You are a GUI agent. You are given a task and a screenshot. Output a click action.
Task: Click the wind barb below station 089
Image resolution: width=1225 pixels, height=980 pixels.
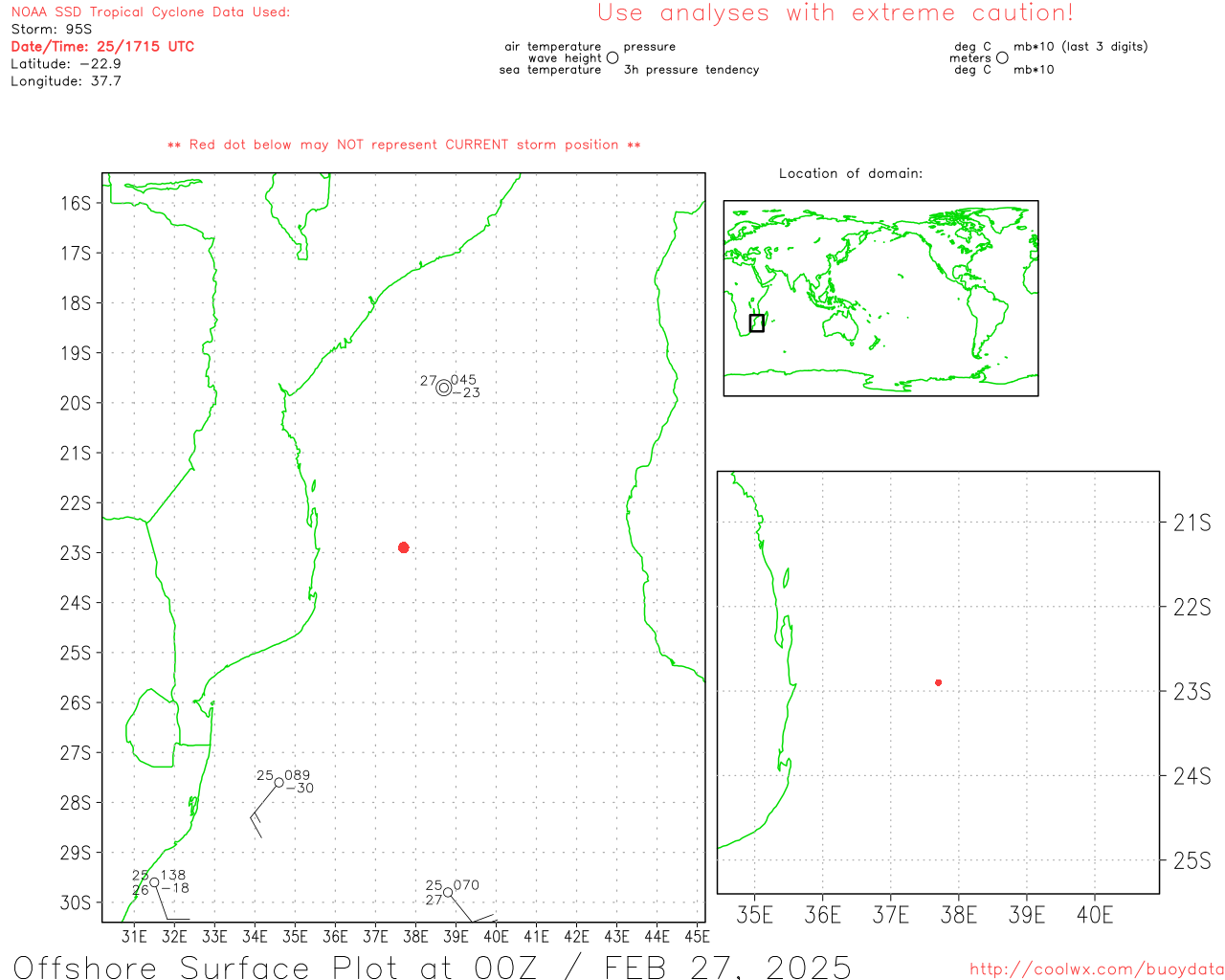point(262,813)
